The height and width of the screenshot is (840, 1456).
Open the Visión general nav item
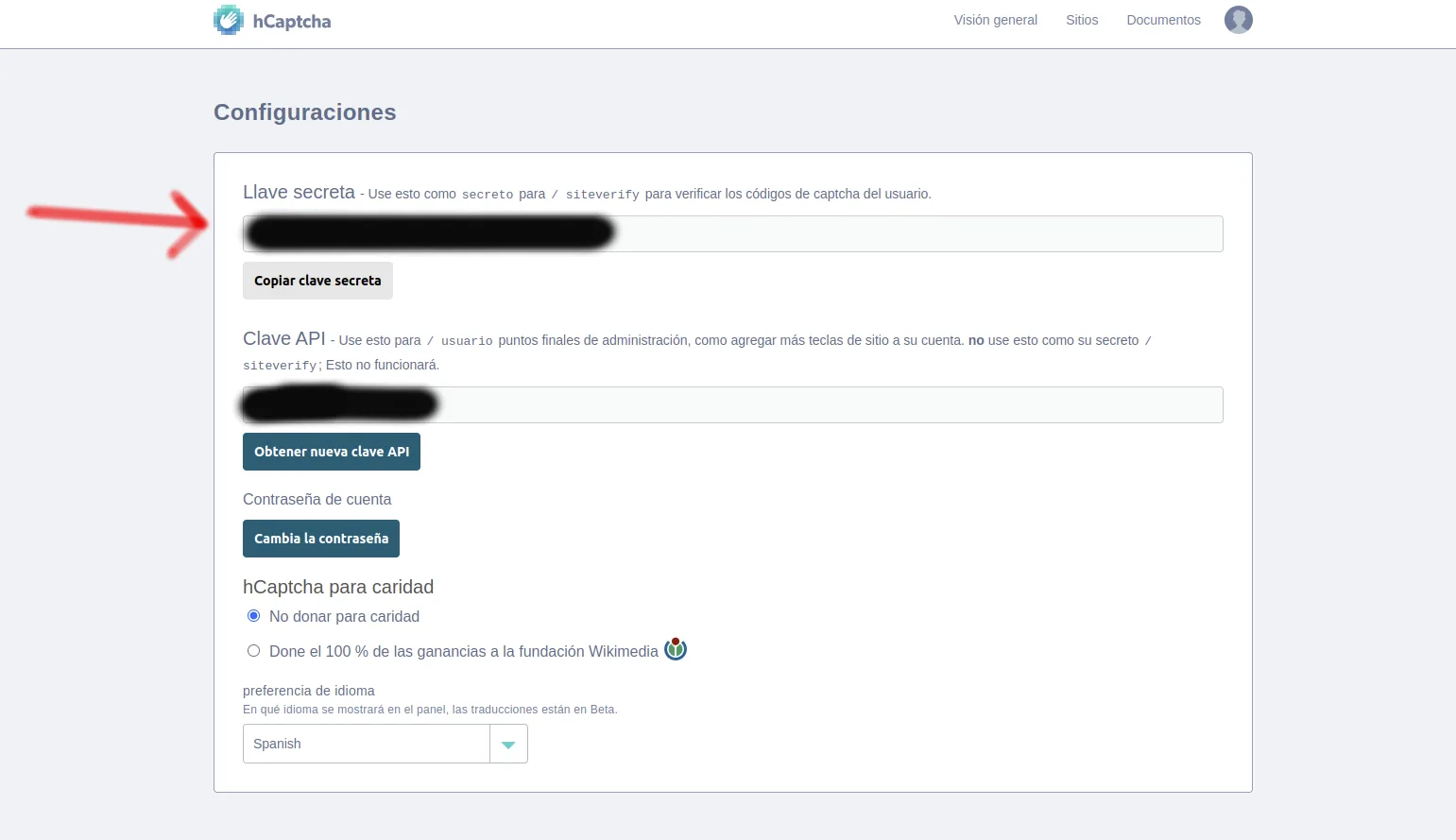click(x=995, y=20)
